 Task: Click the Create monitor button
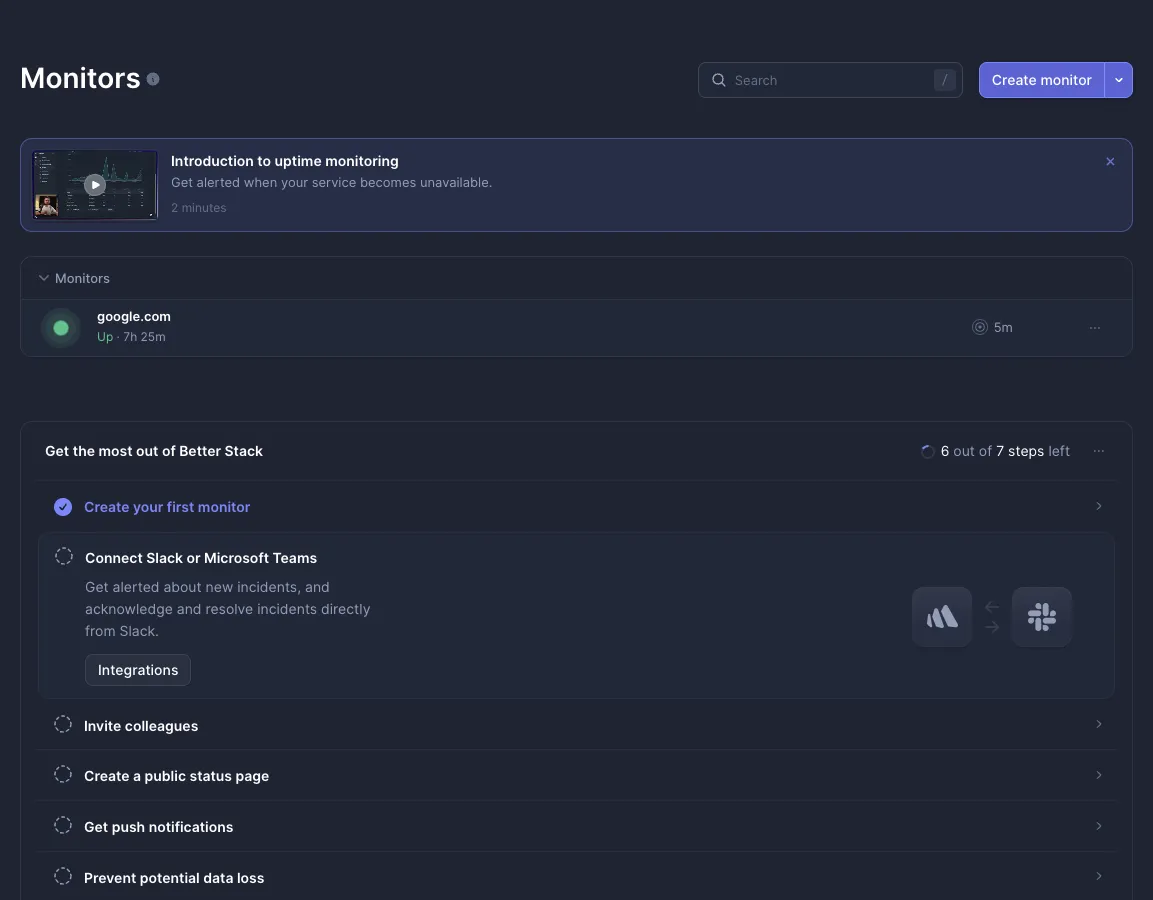[1041, 80]
